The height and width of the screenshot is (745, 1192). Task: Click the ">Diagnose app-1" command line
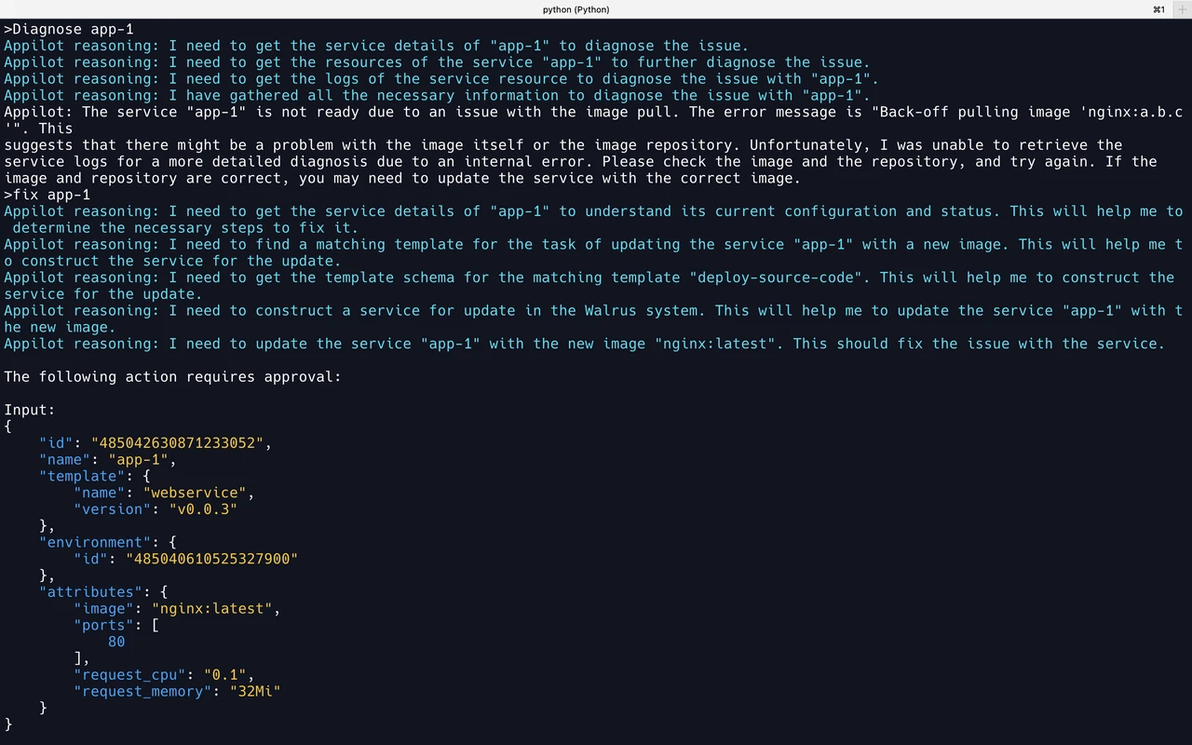tap(69, 29)
